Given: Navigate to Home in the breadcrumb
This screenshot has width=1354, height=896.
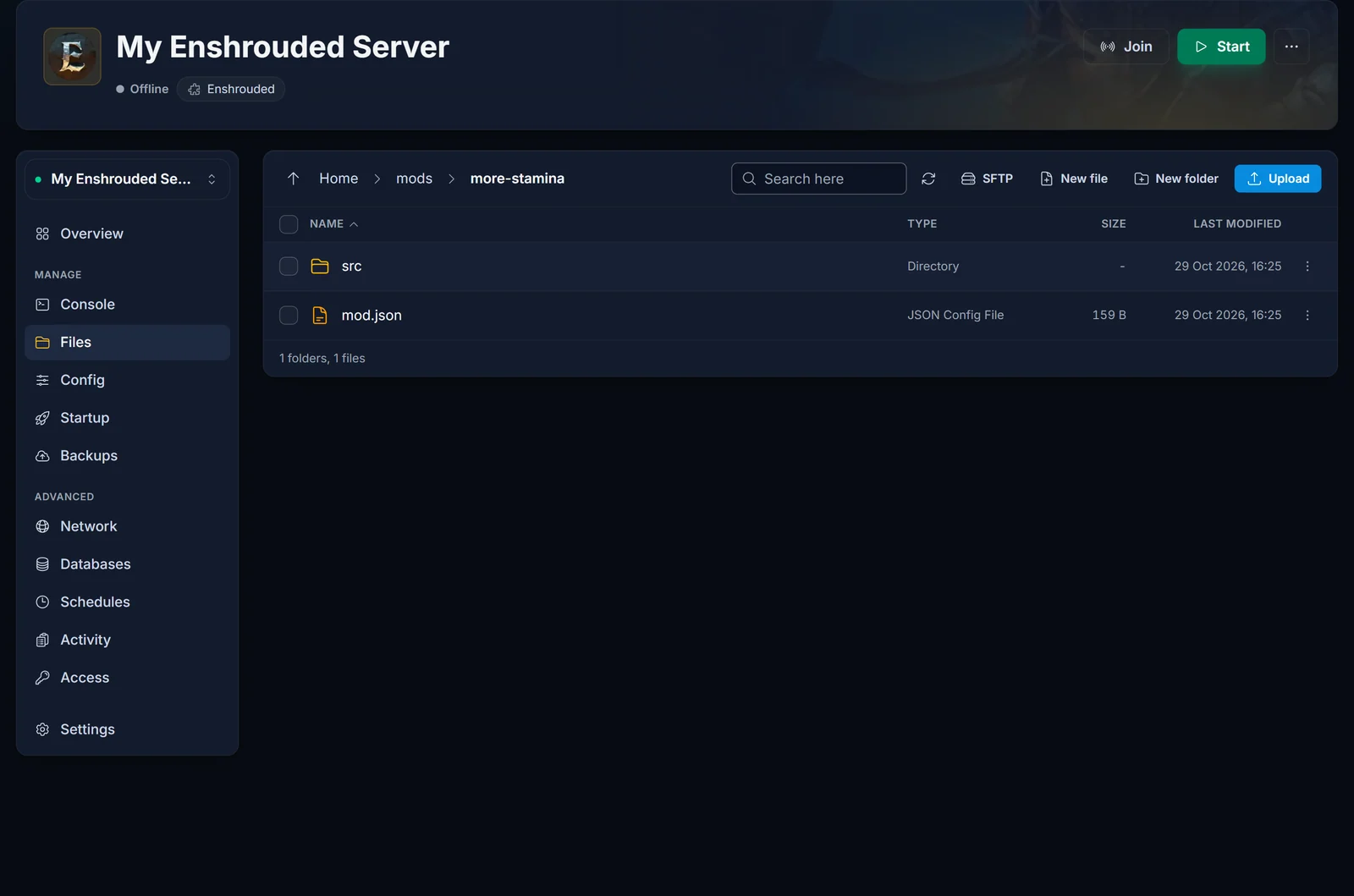Looking at the screenshot, I should 338,179.
